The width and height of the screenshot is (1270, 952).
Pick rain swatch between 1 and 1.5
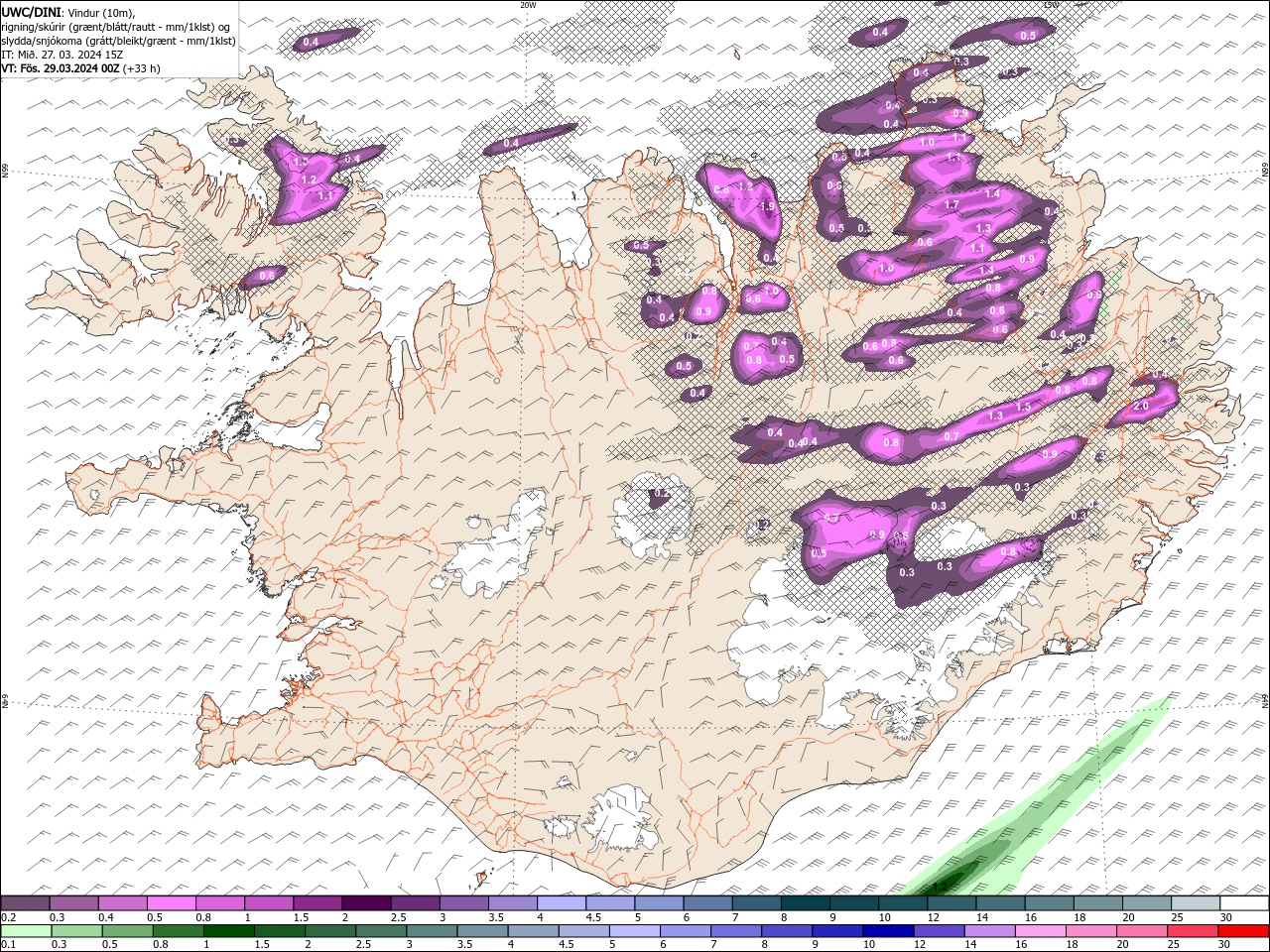(x=229, y=931)
